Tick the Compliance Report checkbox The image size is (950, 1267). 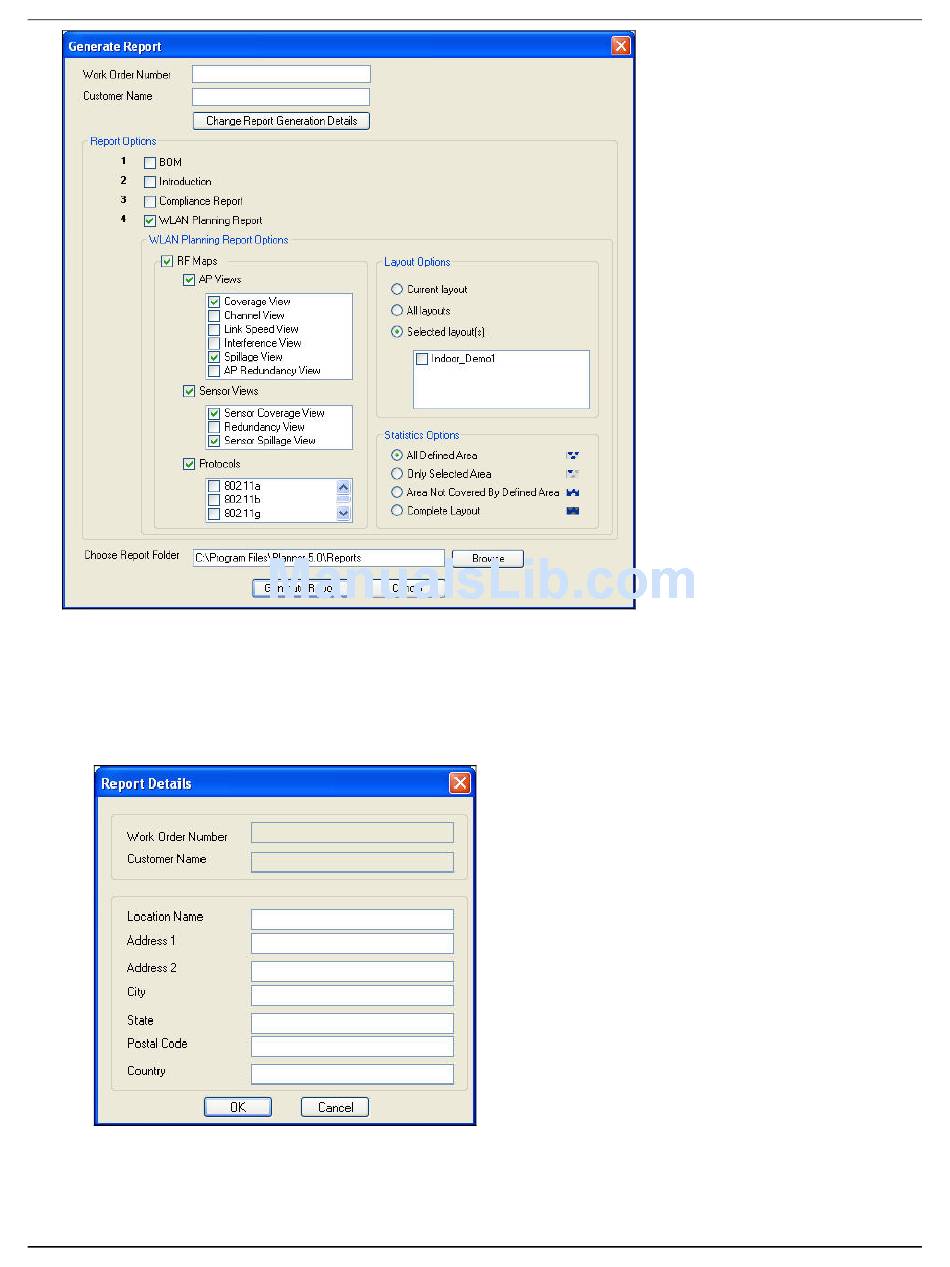coord(150,201)
